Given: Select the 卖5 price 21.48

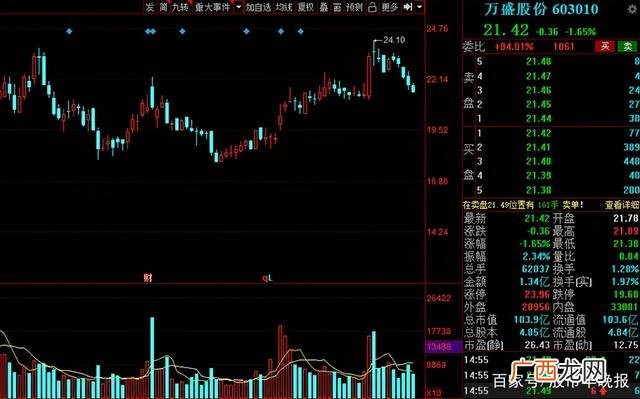Looking at the screenshot, I should [x=538, y=62].
